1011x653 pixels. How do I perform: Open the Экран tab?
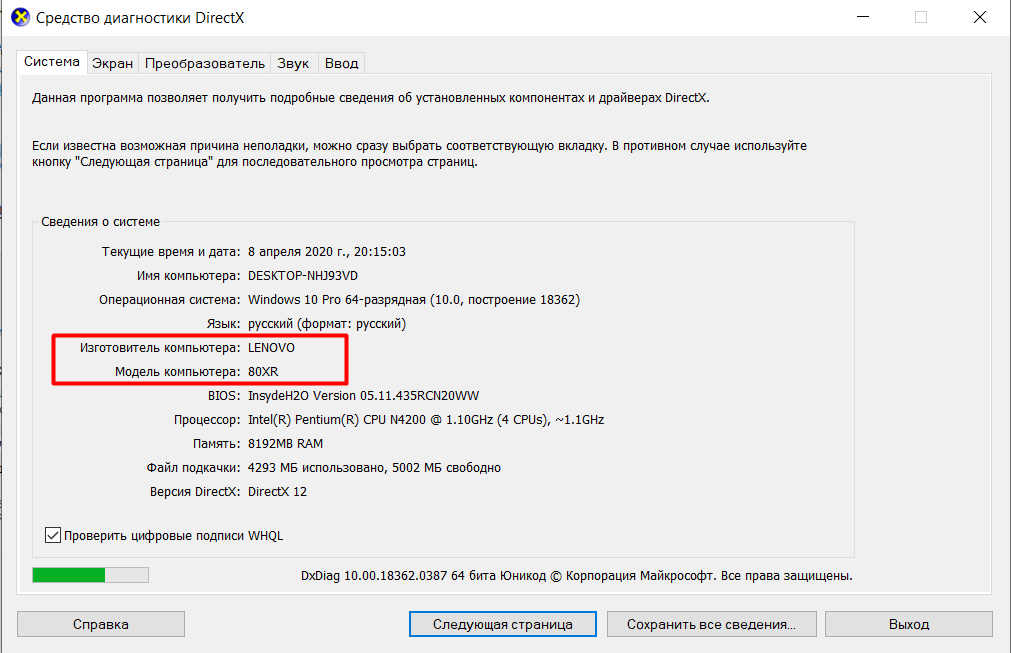tap(112, 63)
